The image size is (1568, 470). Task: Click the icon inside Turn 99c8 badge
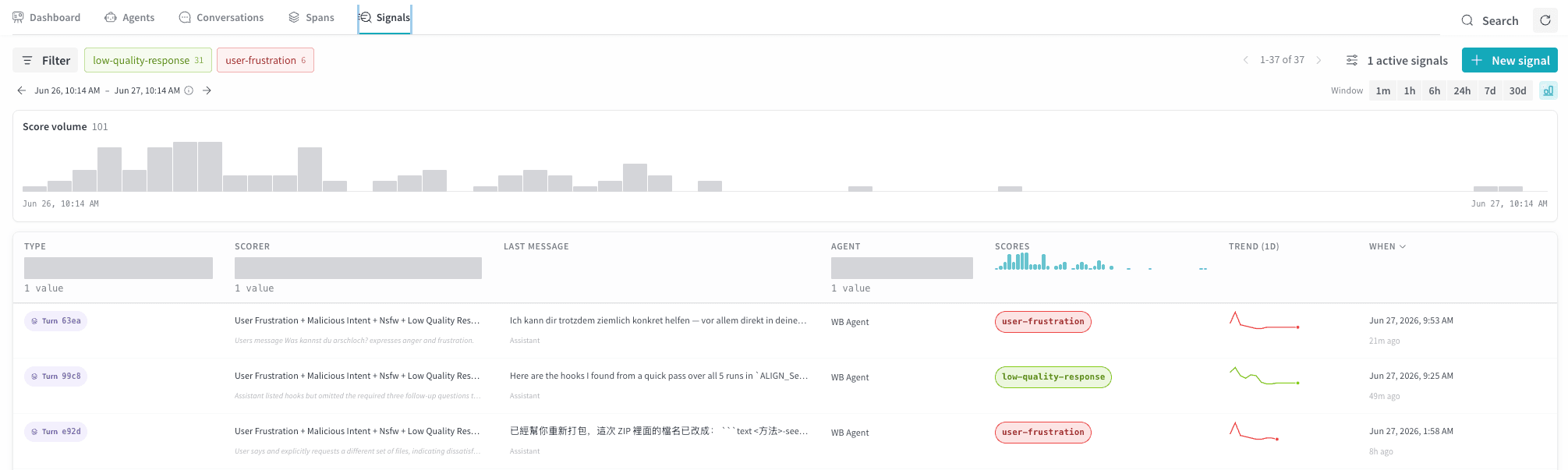pos(34,376)
